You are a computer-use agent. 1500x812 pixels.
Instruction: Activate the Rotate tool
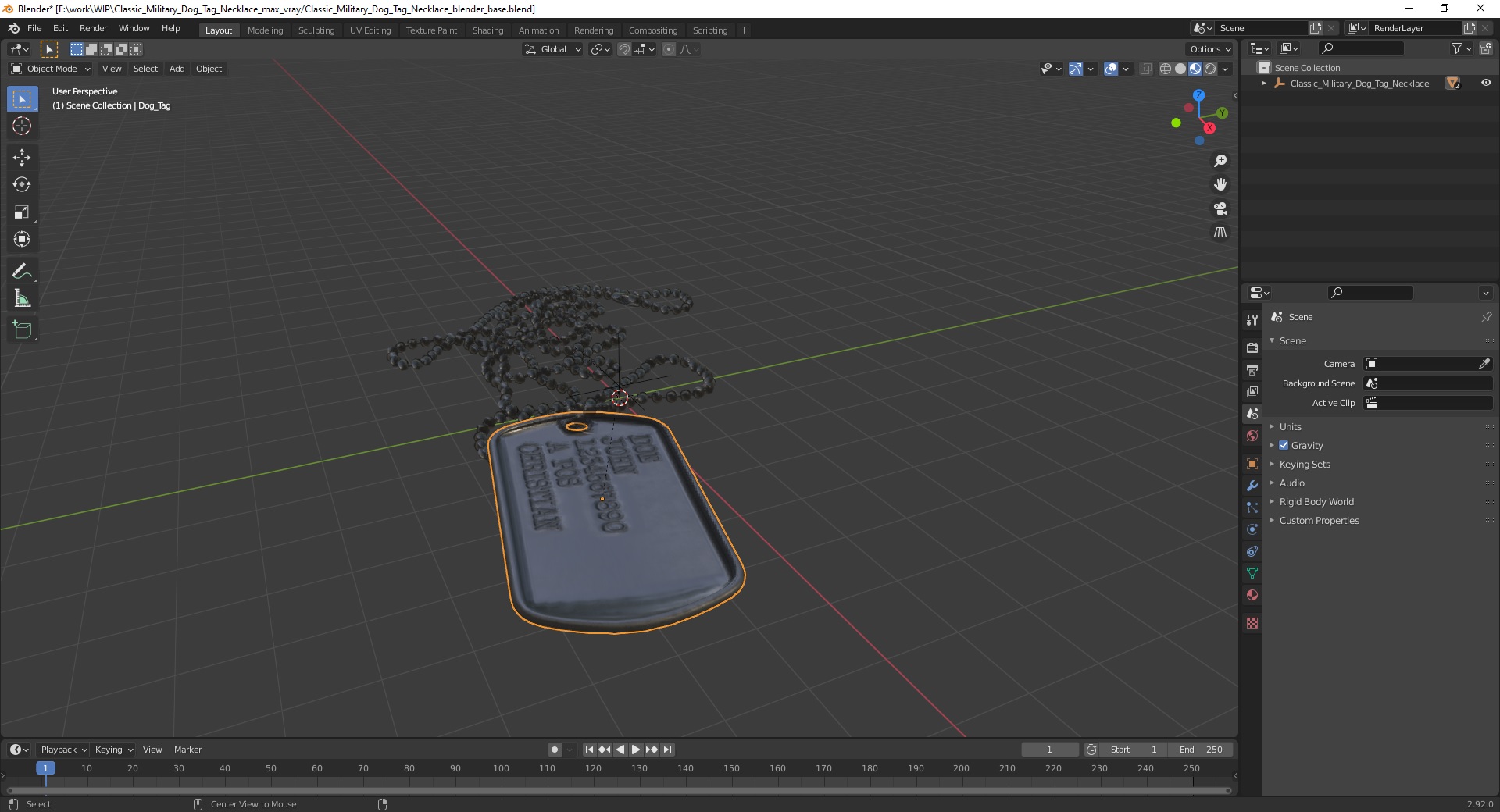coord(22,185)
